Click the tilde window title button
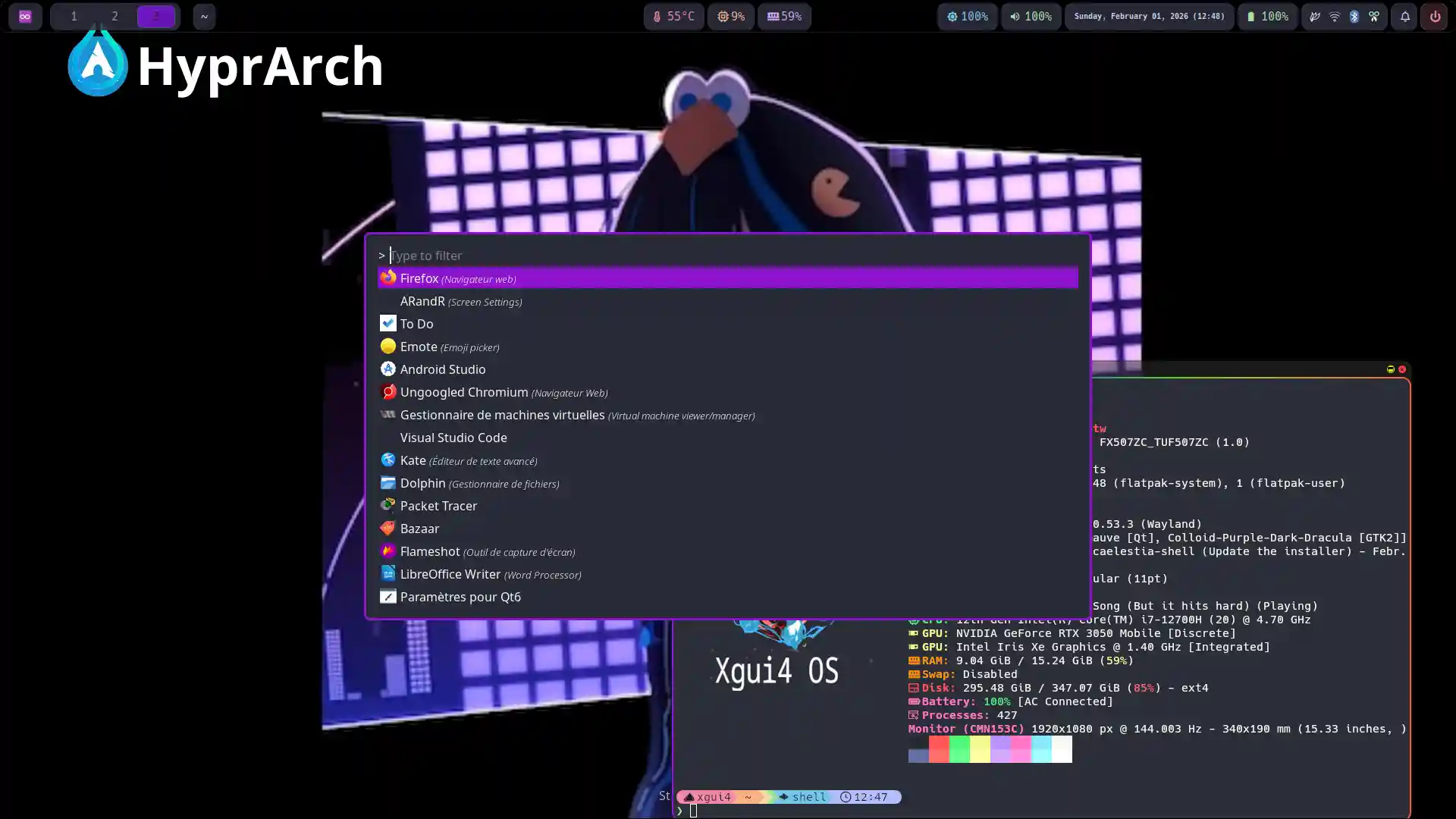 204,16
